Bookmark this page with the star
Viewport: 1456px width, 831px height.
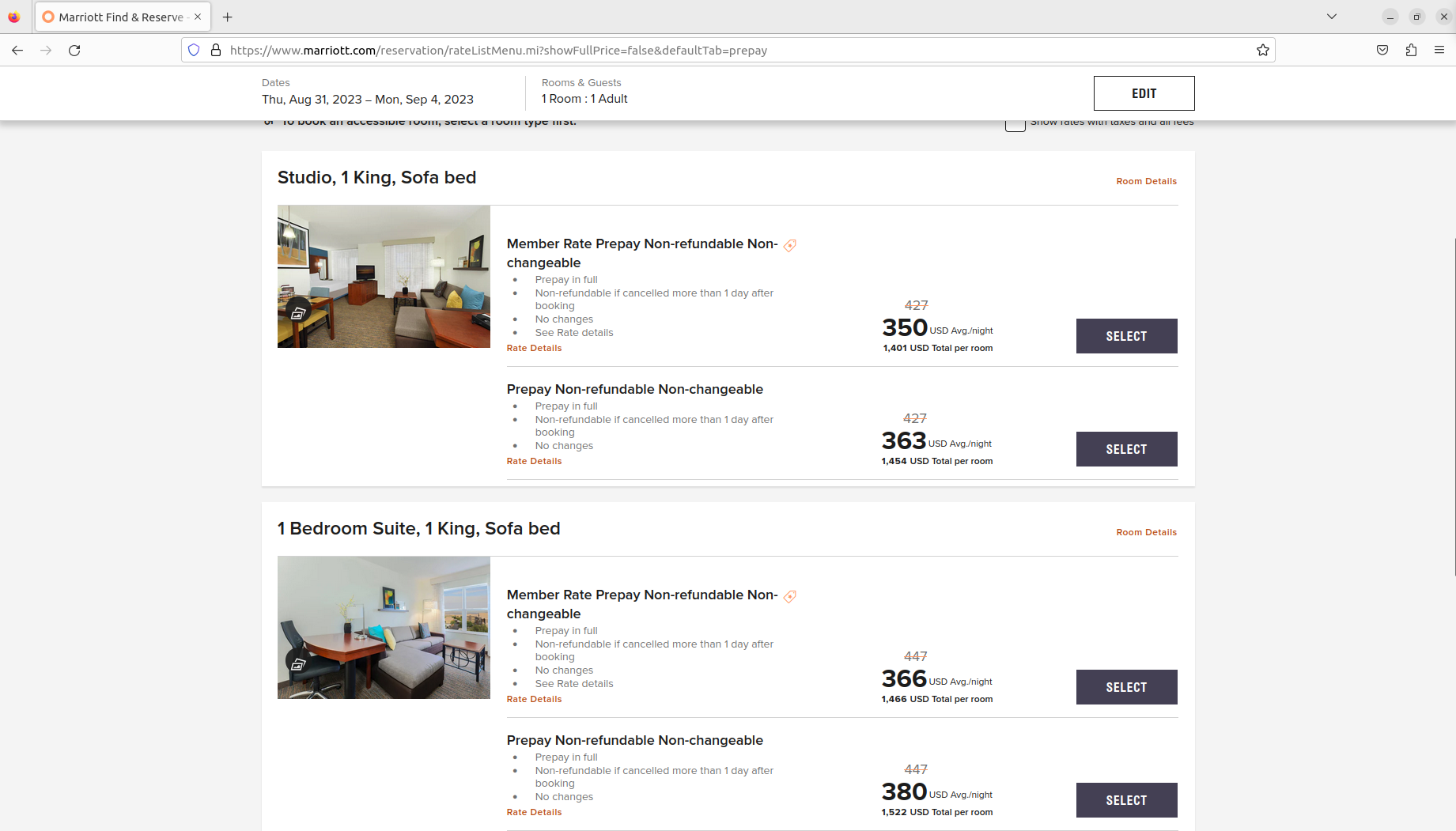point(1263,50)
